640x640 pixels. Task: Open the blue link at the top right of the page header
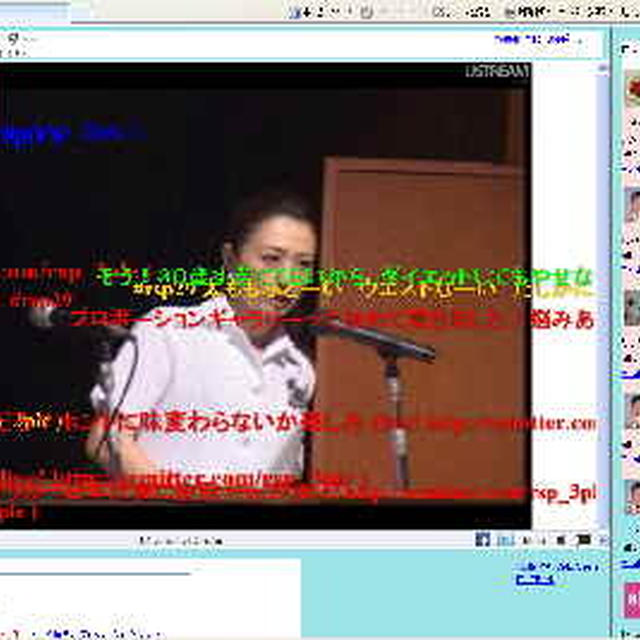(x=532, y=39)
